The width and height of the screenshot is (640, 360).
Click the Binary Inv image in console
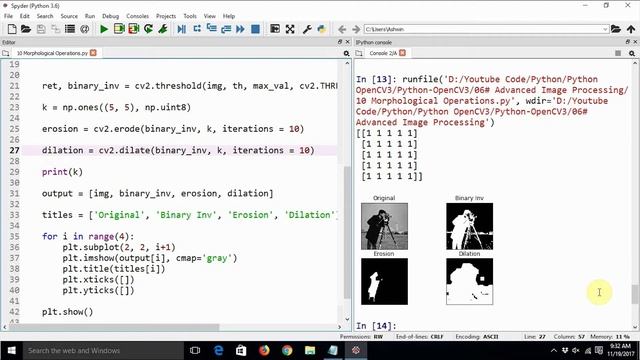[x=469, y=226]
